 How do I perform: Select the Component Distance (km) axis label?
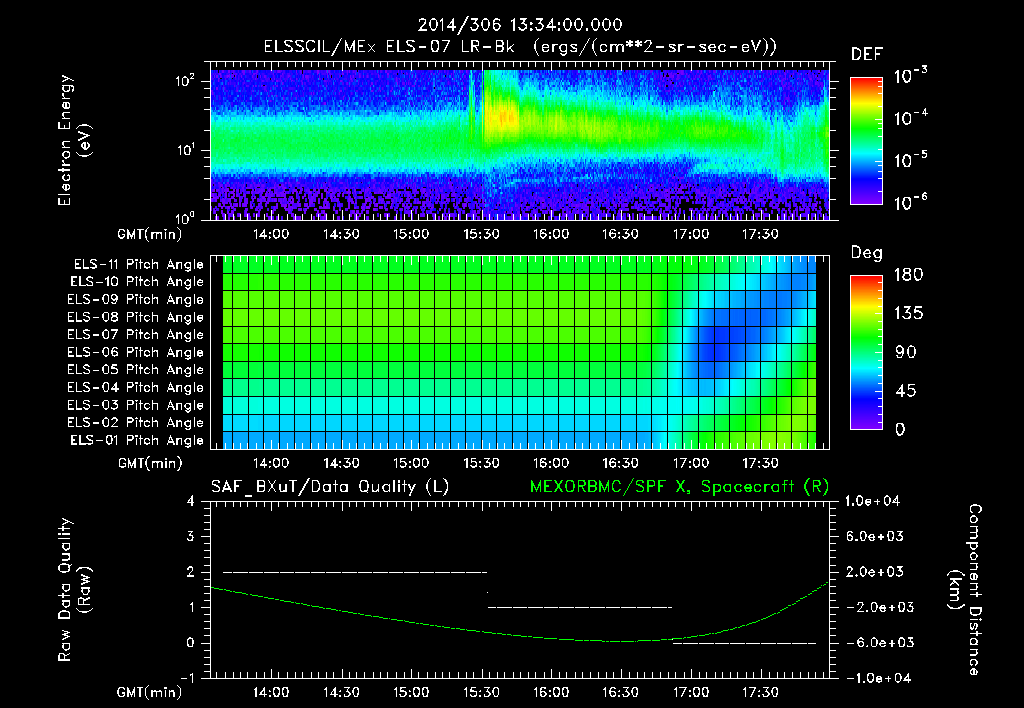click(x=965, y=589)
